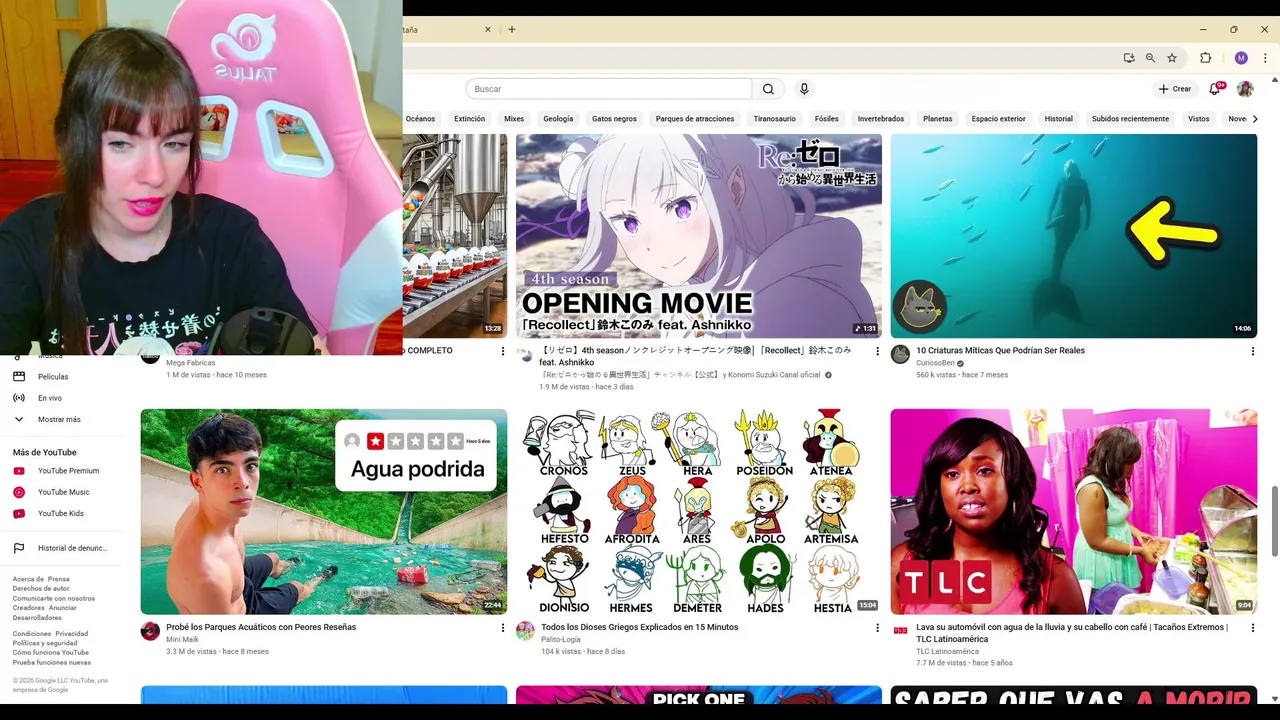Open the browser extensions puzzle icon
The width and height of the screenshot is (1280, 720).
[x=1206, y=58]
